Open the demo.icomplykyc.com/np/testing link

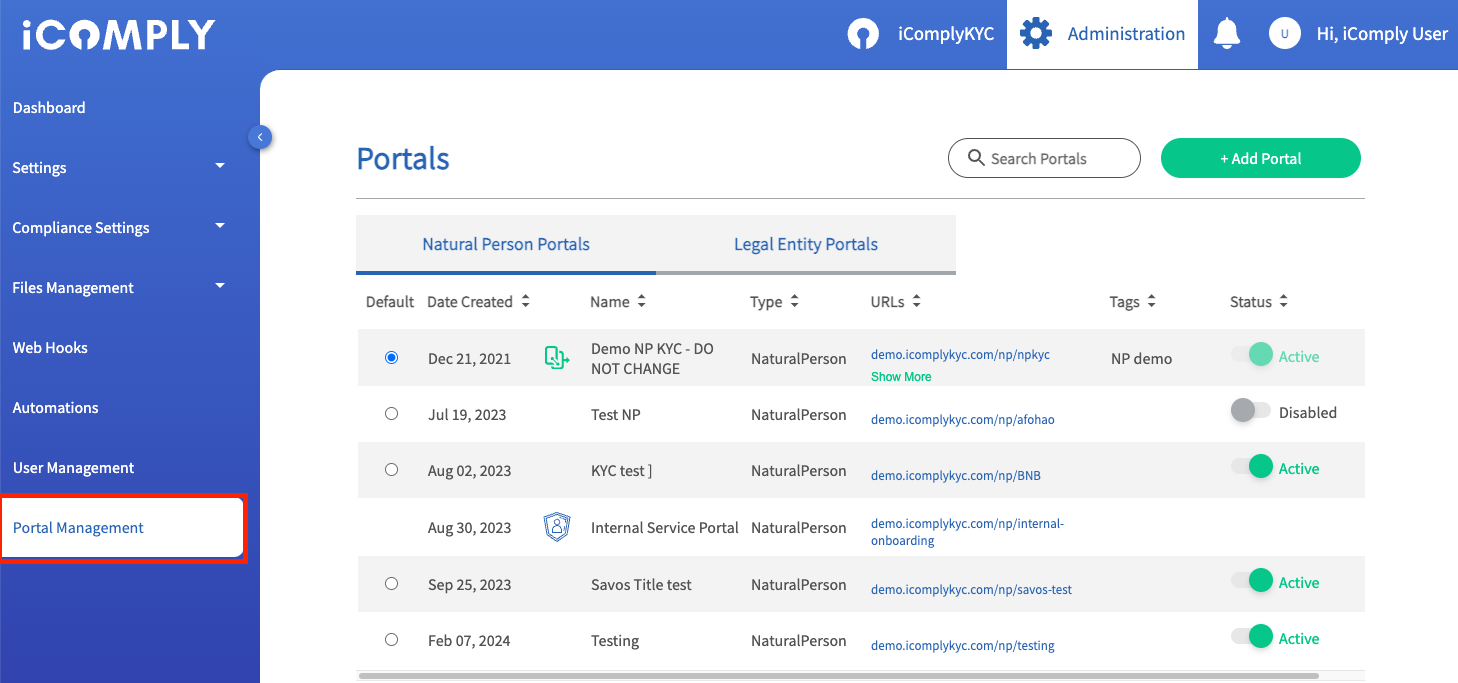coord(962,646)
